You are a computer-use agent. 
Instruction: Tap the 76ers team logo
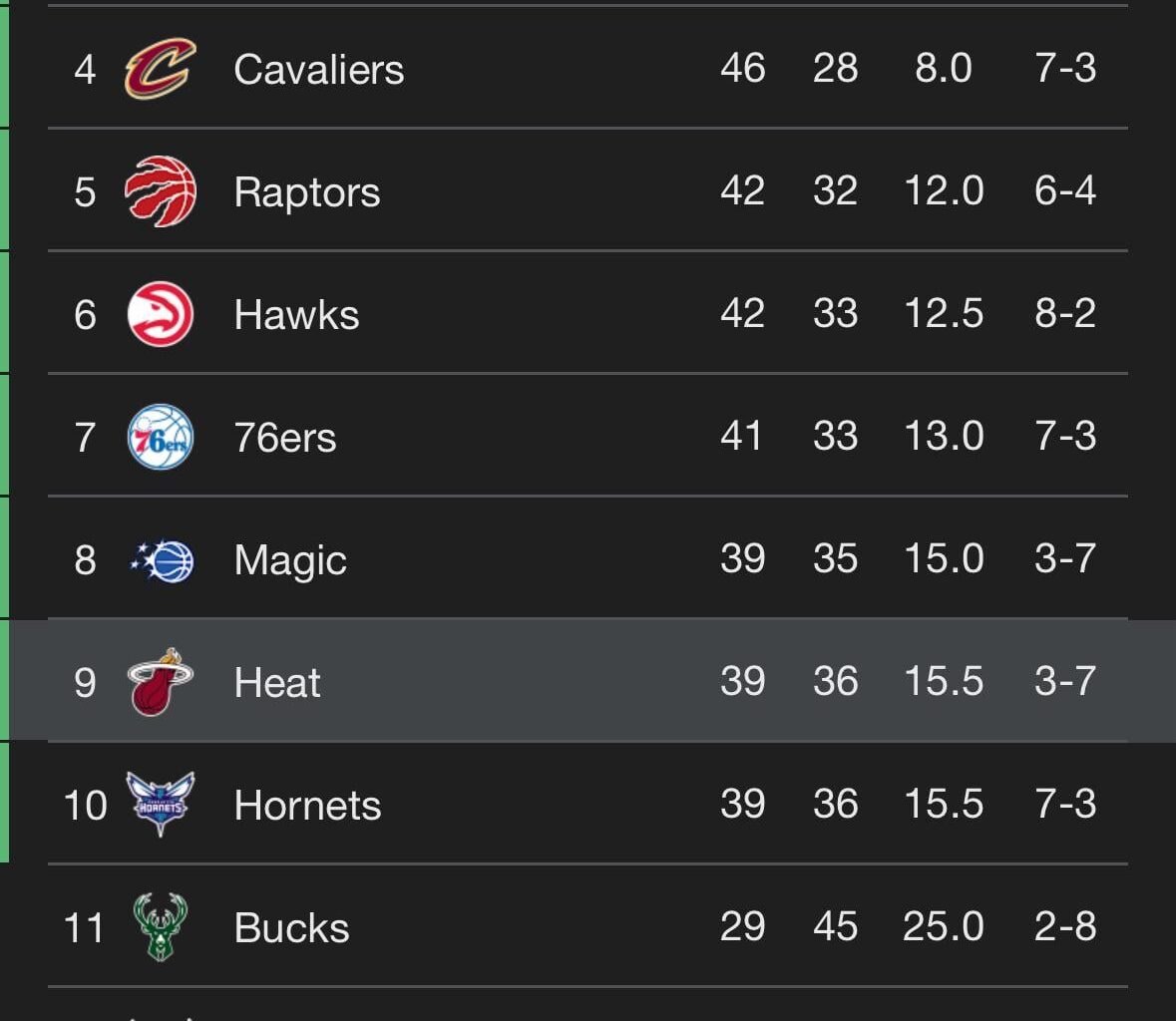point(160,437)
